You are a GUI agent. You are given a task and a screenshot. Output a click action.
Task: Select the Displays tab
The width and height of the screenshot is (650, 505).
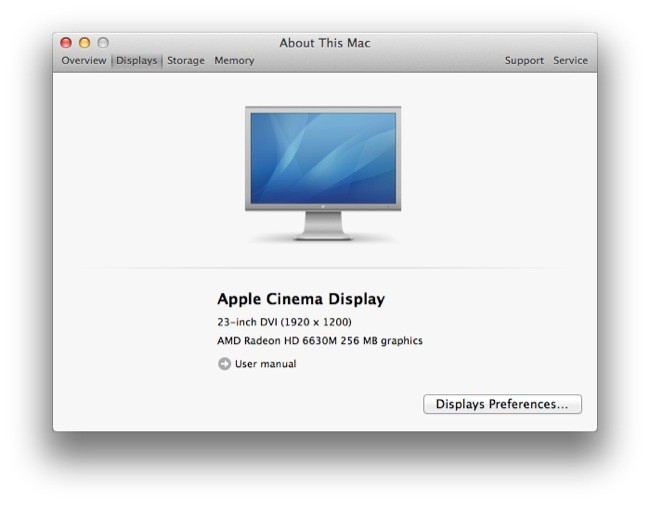tap(136, 61)
